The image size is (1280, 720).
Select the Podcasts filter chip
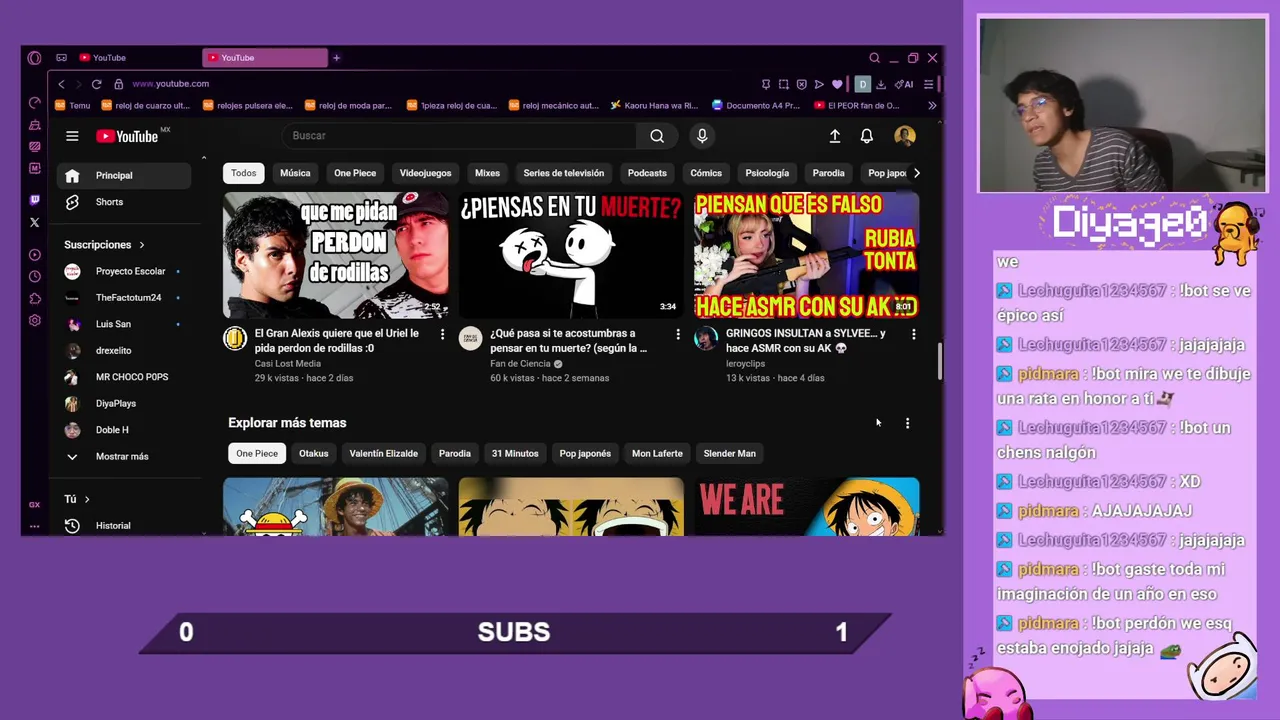(x=647, y=173)
